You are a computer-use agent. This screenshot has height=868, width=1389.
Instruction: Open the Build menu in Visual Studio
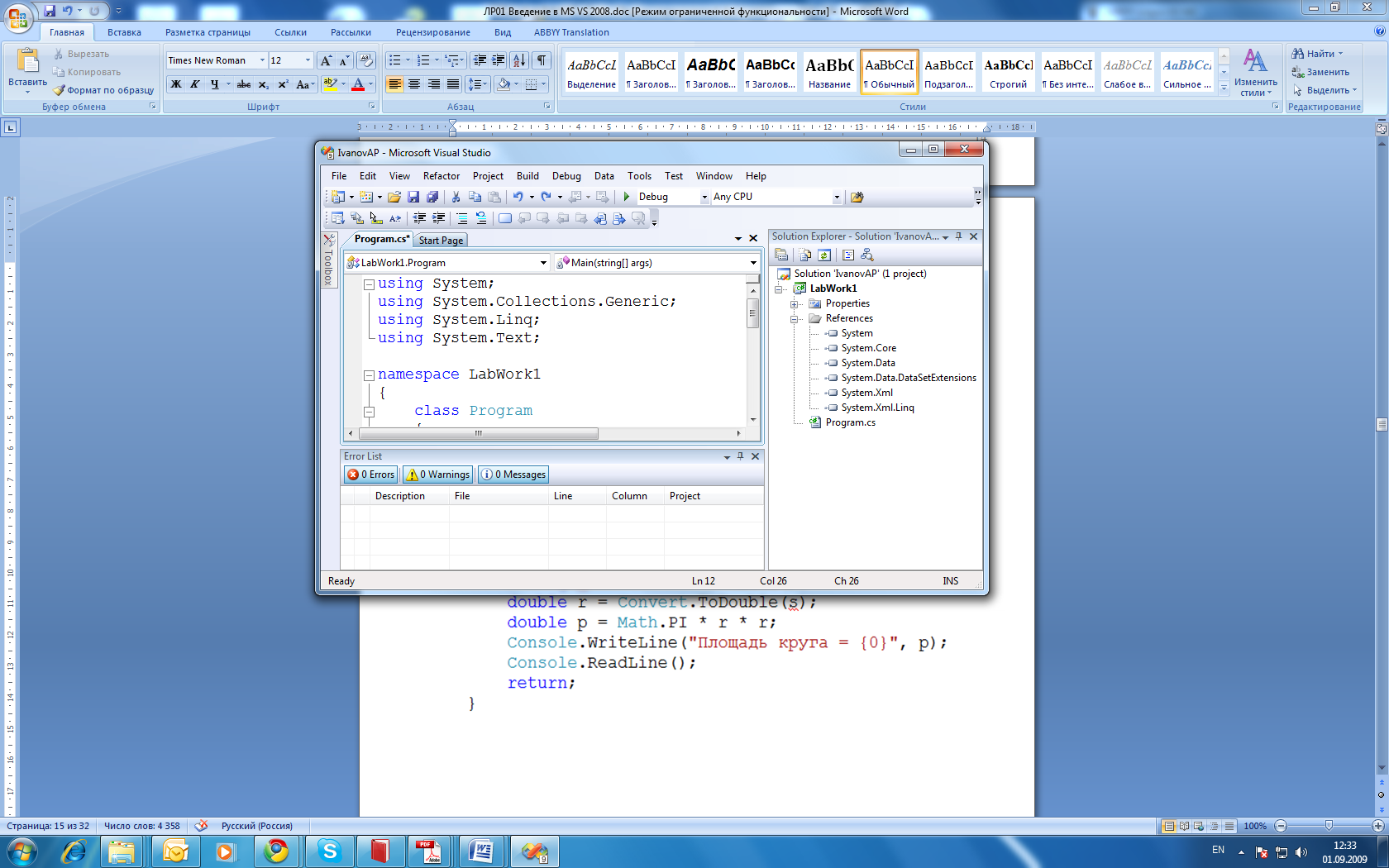[527, 176]
